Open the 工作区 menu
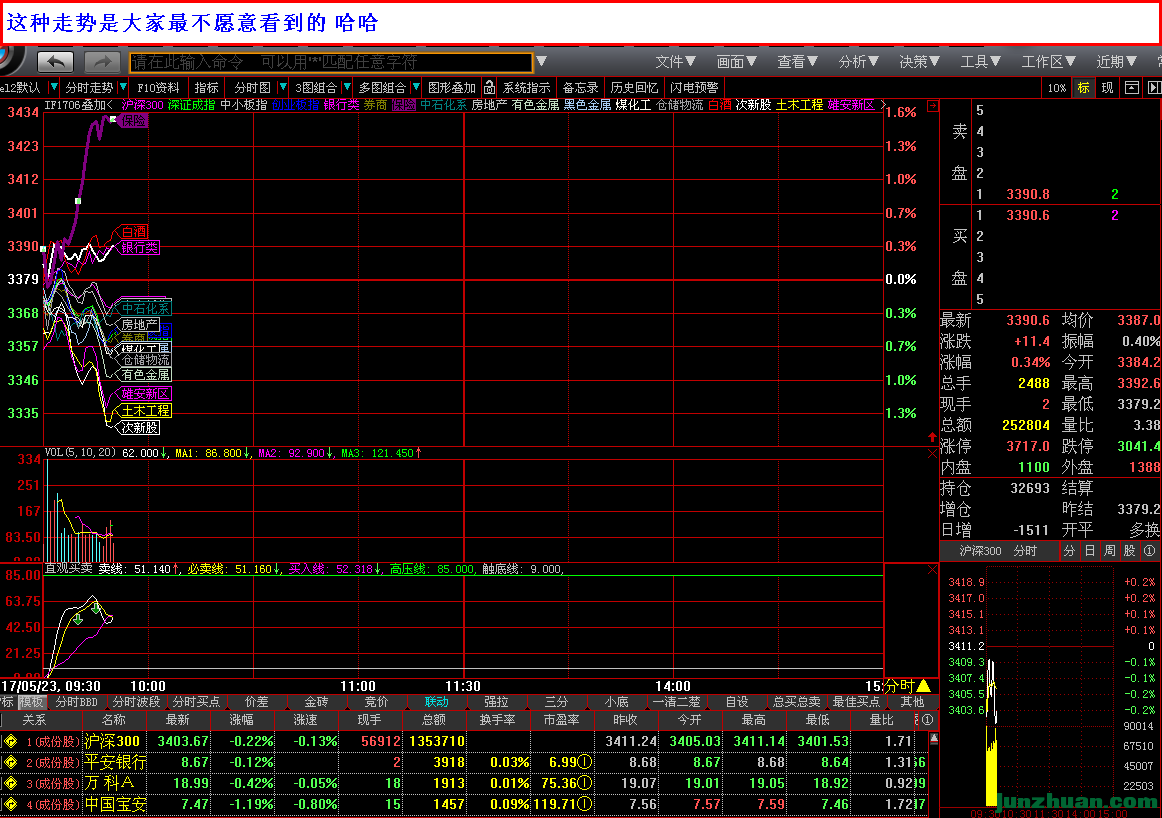1162x818 pixels. [x=1048, y=61]
